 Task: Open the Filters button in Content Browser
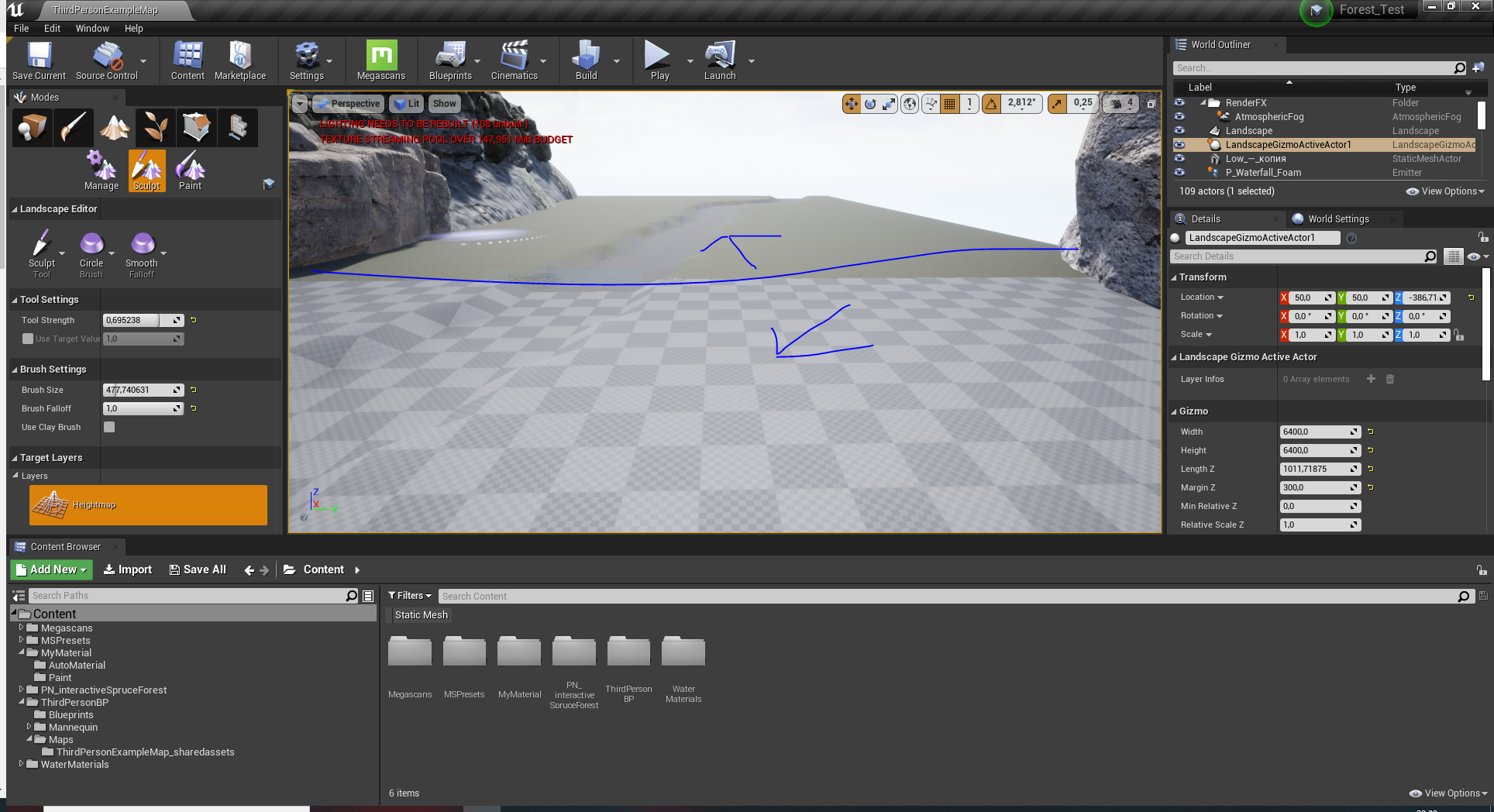409,596
